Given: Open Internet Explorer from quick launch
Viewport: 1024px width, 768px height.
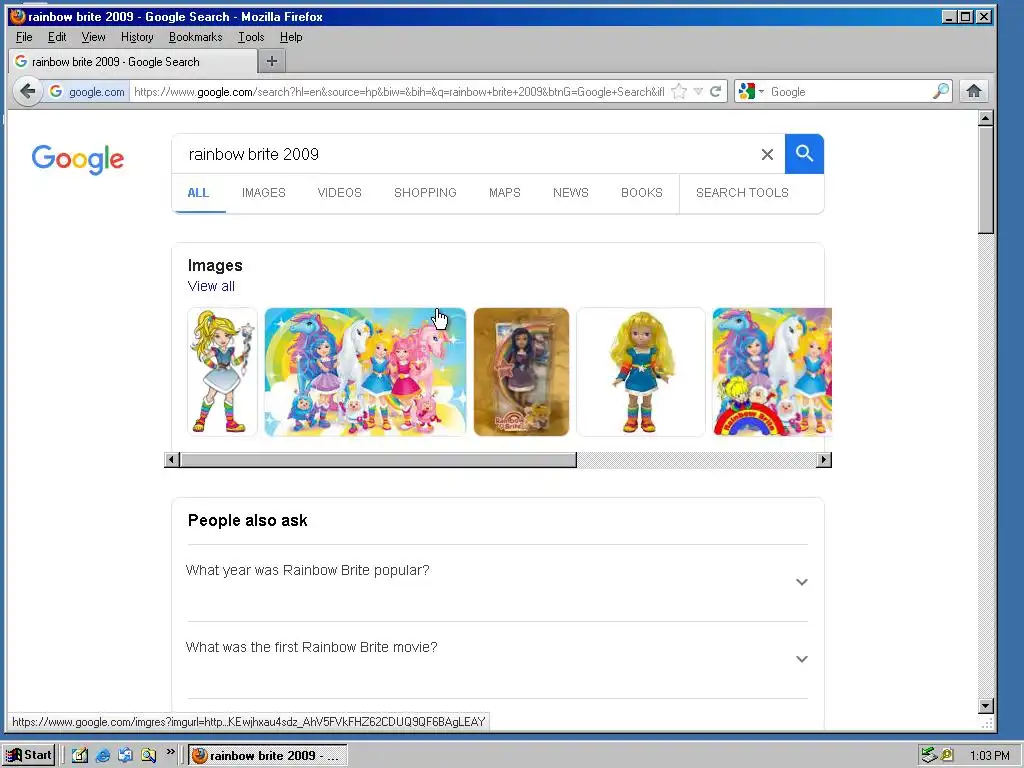Looking at the screenshot, I should (x=103, y=756).
